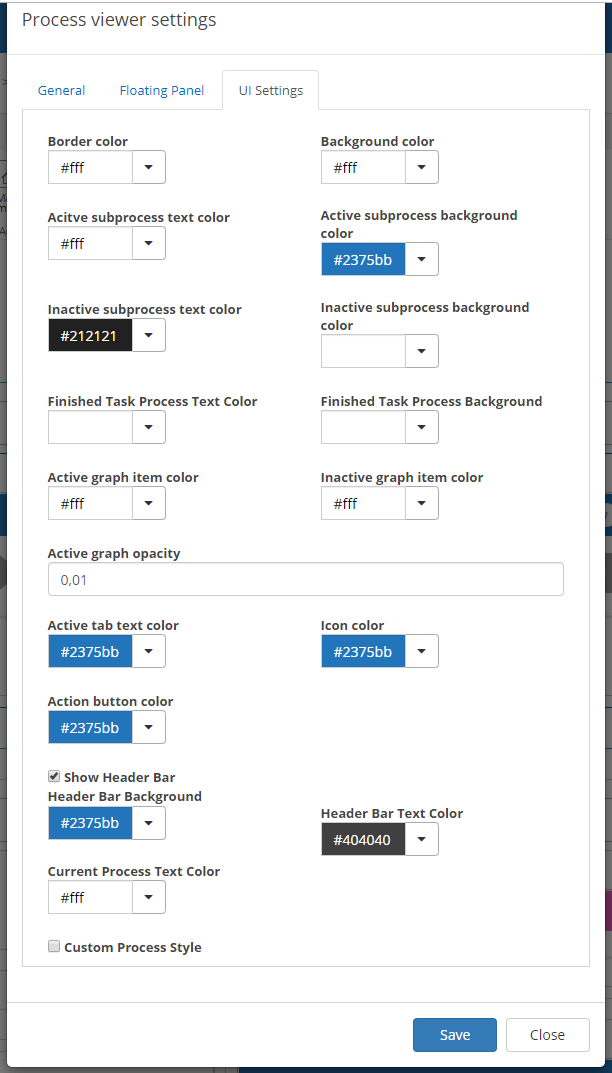Save the process viewer settings

point(455,1035)
